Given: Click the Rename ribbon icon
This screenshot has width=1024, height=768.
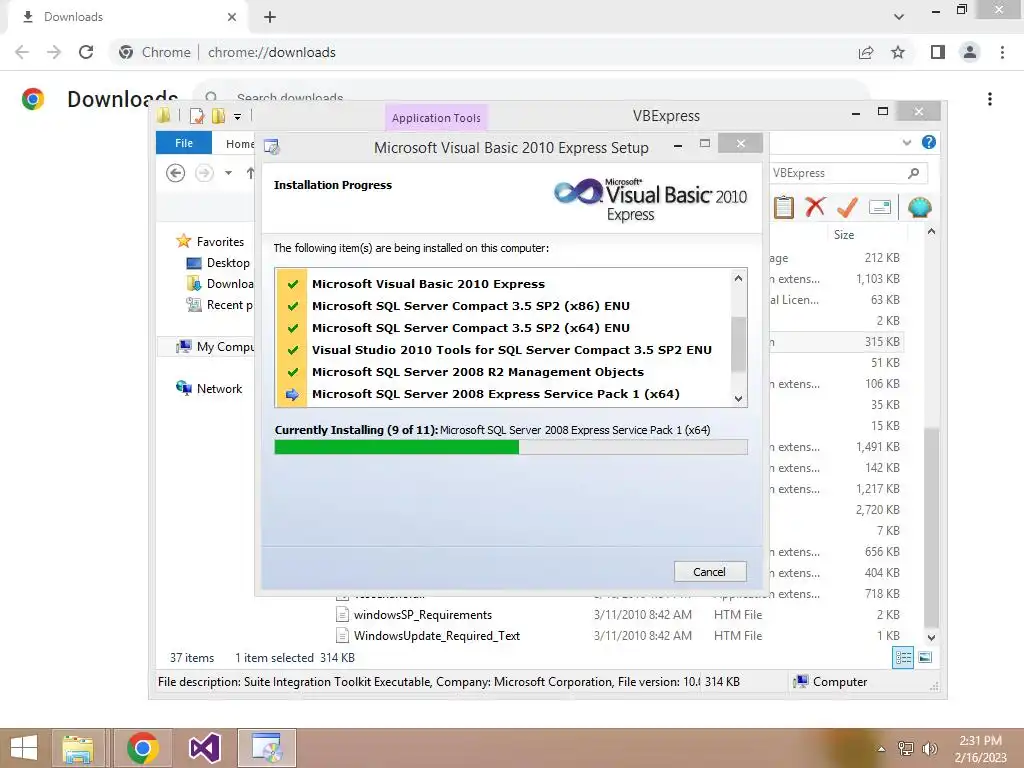Looking at the screenshot, I should click(x=880, y=208).
